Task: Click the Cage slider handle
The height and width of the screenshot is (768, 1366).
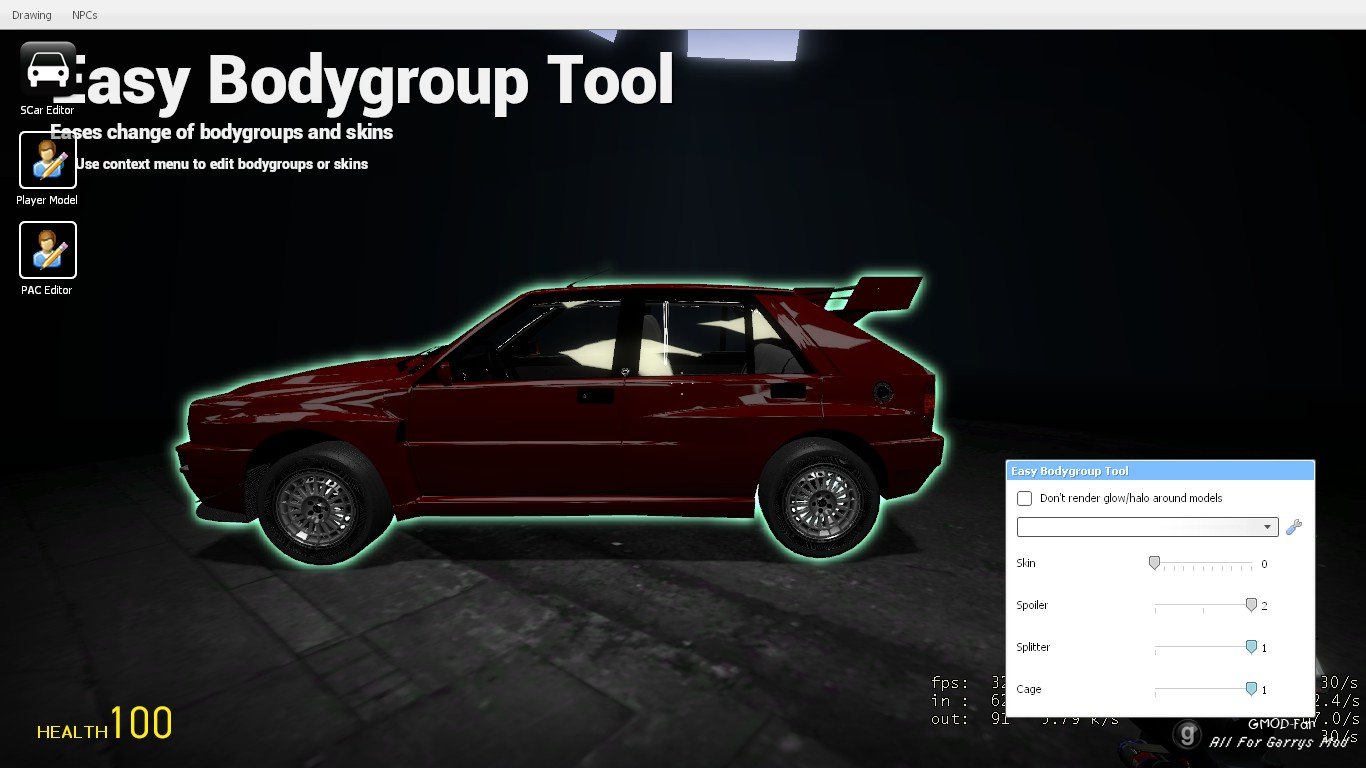Action: coord(1251,689)
